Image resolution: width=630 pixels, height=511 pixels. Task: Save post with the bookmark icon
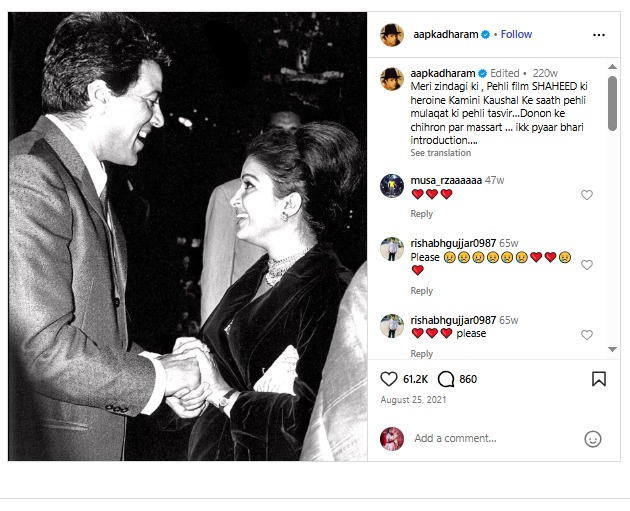click(x=598, y=379)
